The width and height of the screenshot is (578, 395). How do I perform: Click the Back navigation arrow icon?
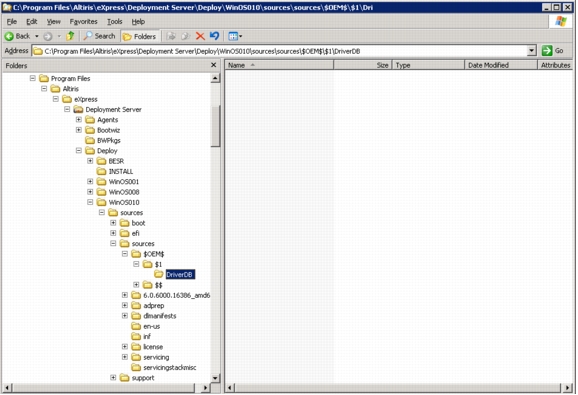point(9,36)
